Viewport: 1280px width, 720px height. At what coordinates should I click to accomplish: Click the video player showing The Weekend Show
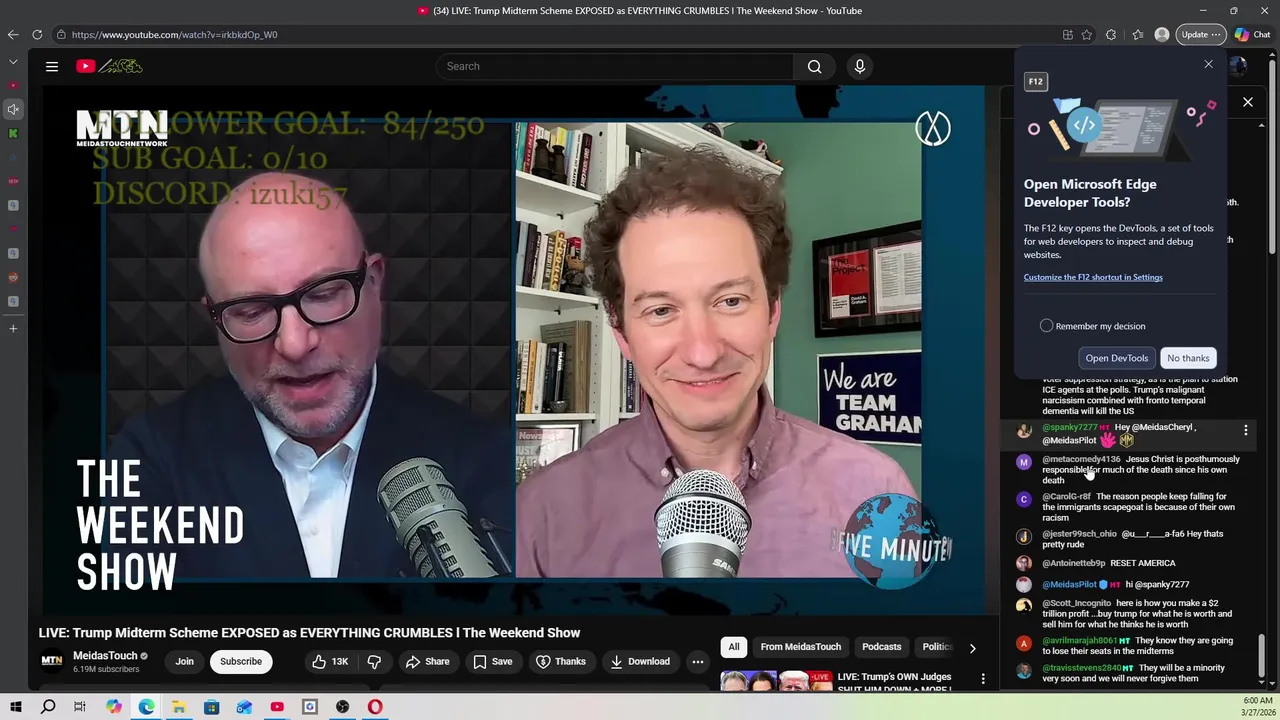coord(512,350)
